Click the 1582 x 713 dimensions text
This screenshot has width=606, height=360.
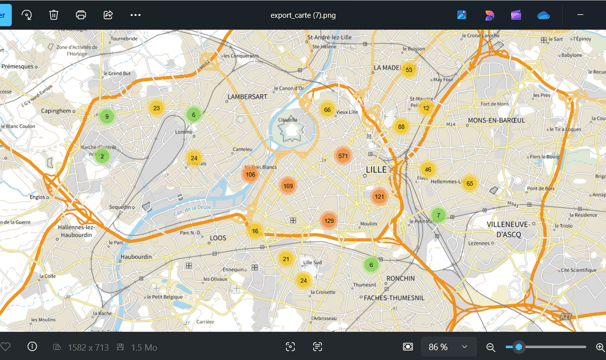[x=88, y=348]
